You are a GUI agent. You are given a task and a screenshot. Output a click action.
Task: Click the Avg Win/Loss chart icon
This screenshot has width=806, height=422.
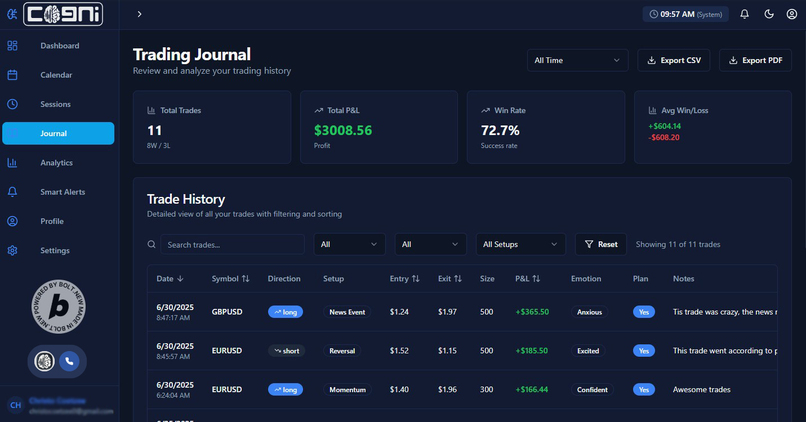(652, 111)
